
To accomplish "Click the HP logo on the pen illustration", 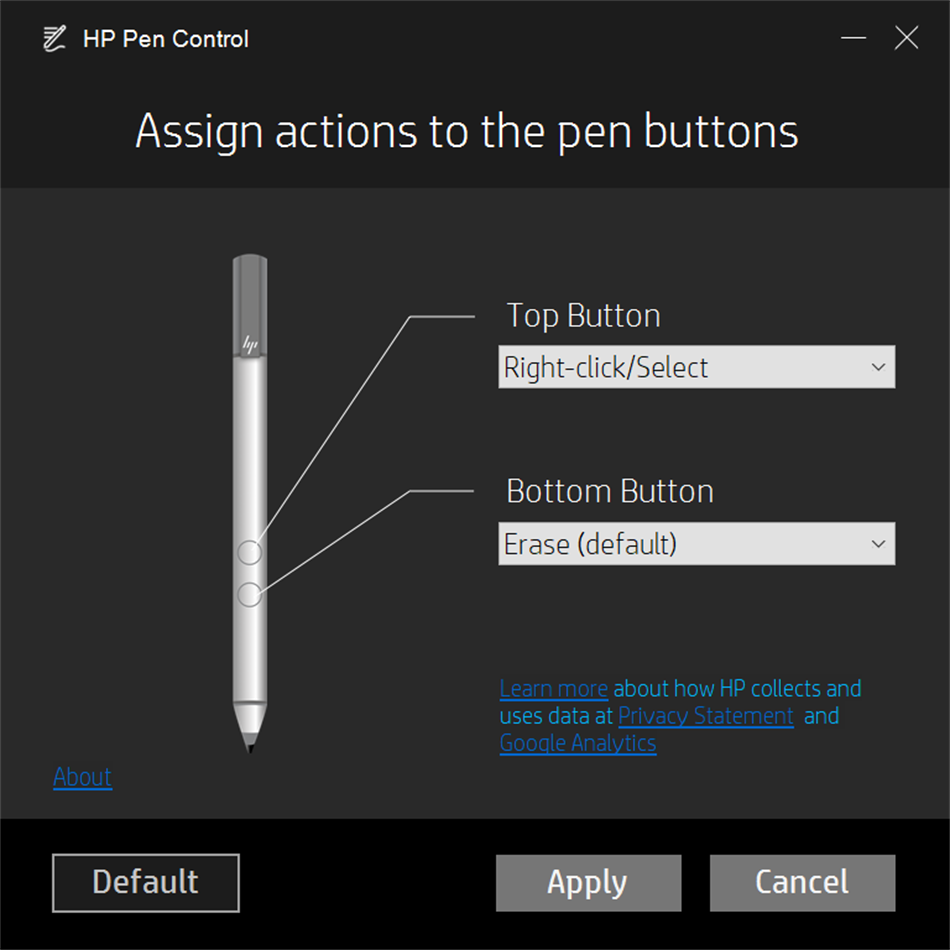I will click(250, 344).
